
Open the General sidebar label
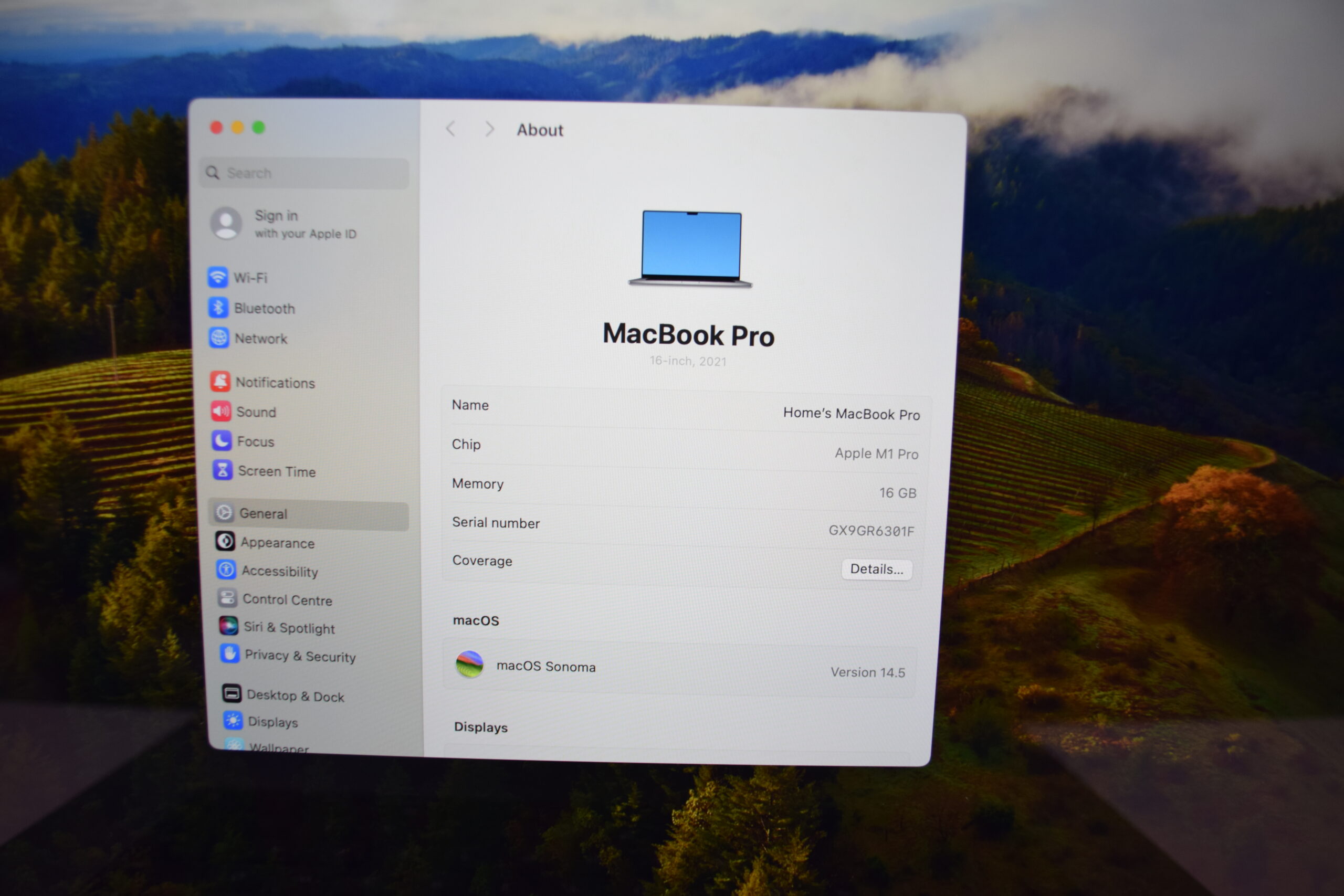263,514
